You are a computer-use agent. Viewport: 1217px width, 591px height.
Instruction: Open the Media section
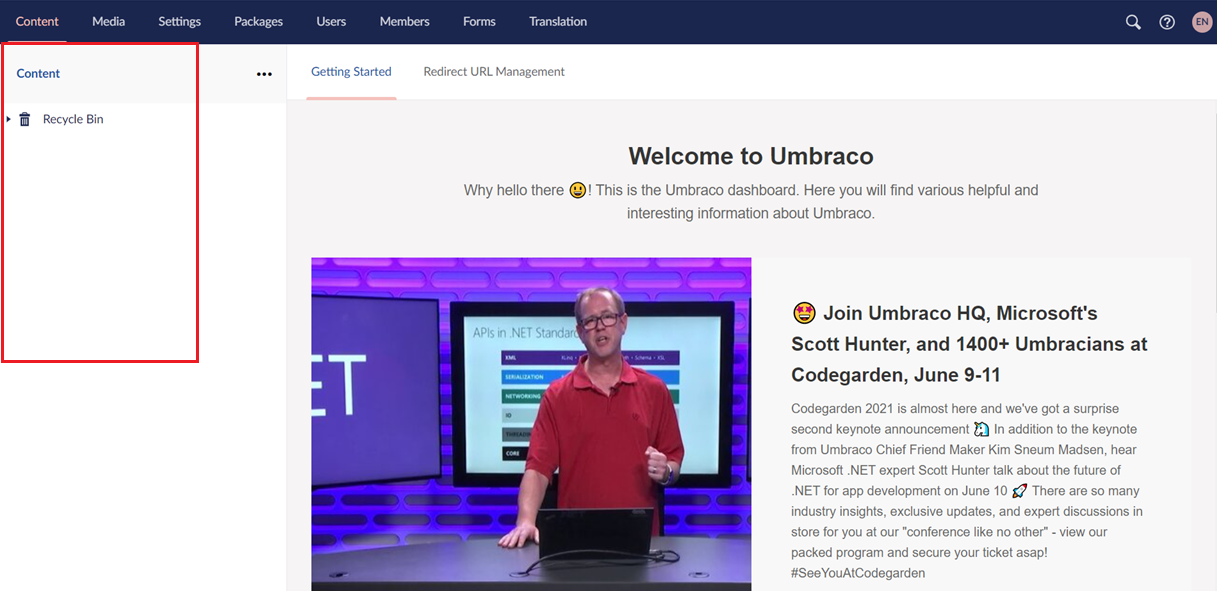[x=108, y=22]
